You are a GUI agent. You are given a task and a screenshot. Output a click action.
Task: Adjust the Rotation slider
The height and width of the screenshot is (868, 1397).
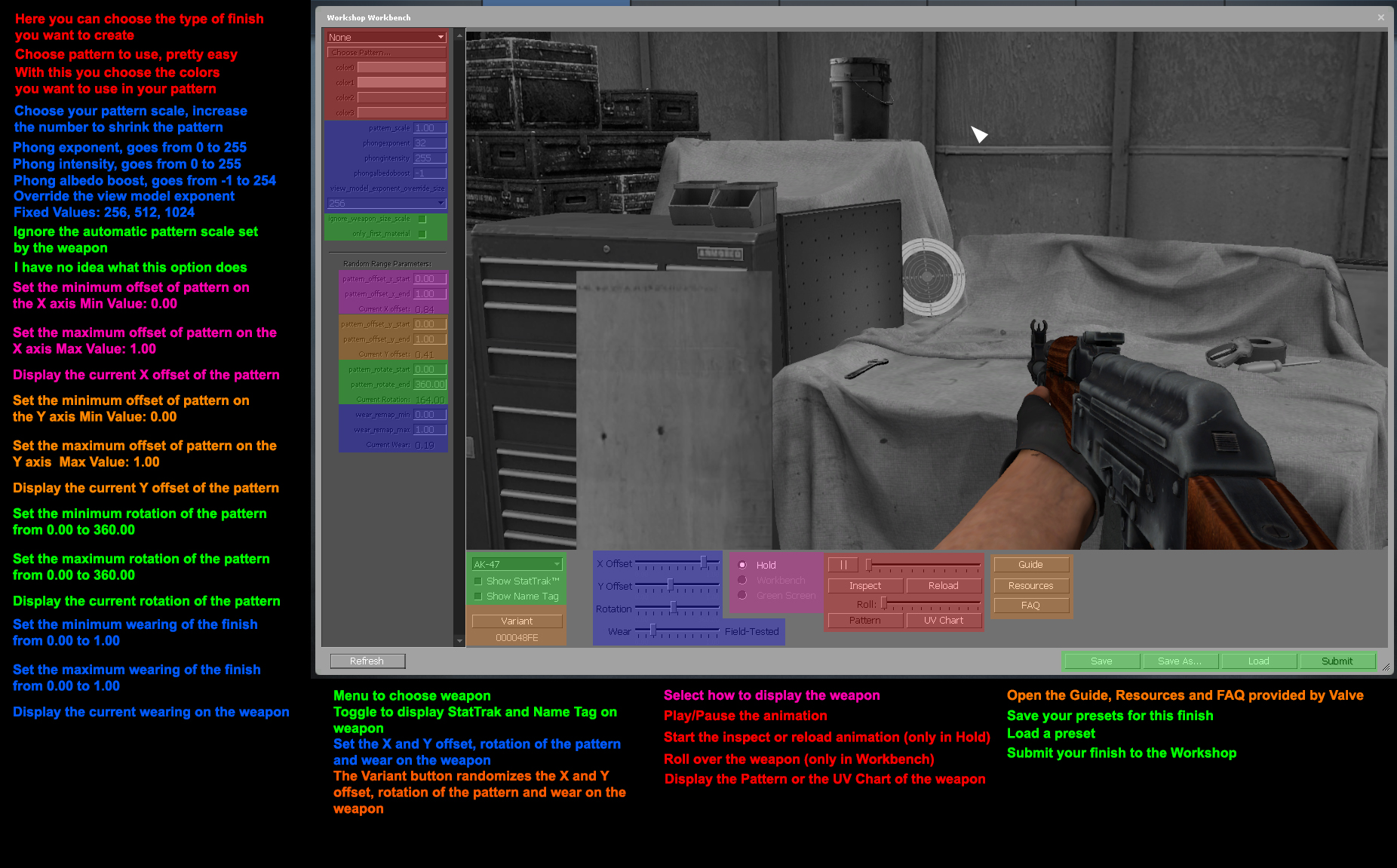[x=677, y=609]
